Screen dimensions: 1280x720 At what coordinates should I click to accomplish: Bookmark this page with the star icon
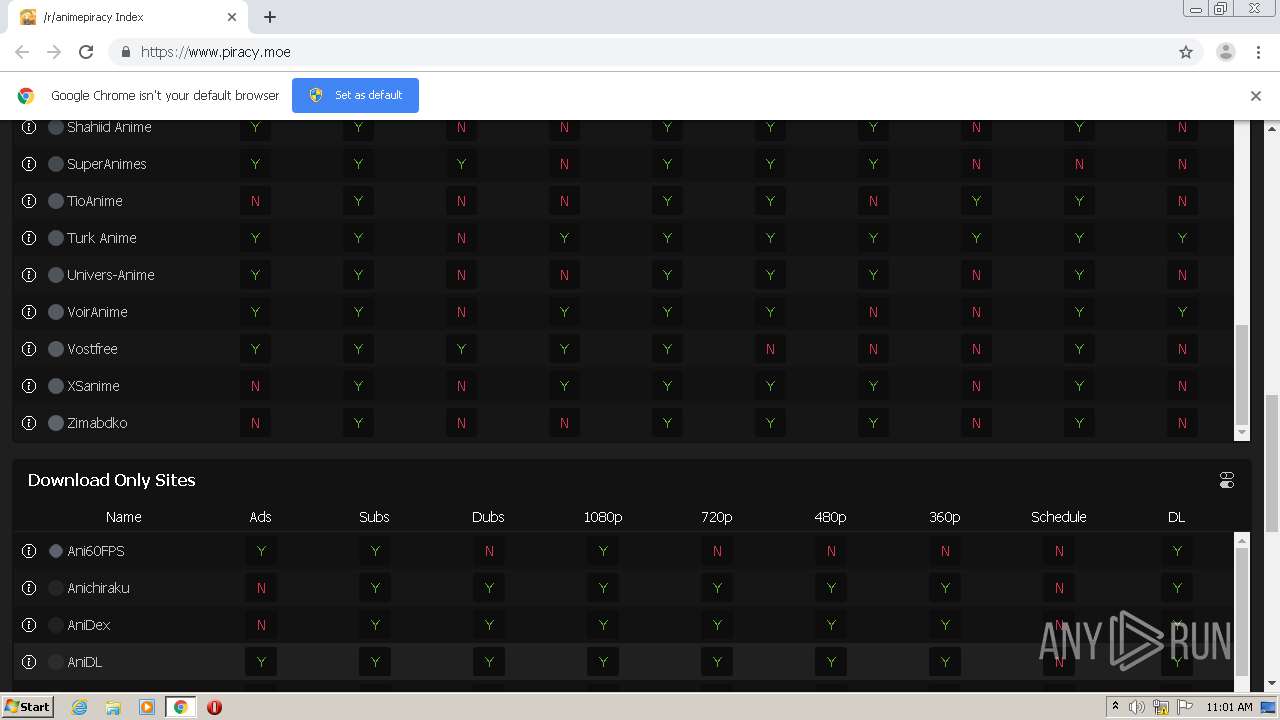click(1186, 52)
